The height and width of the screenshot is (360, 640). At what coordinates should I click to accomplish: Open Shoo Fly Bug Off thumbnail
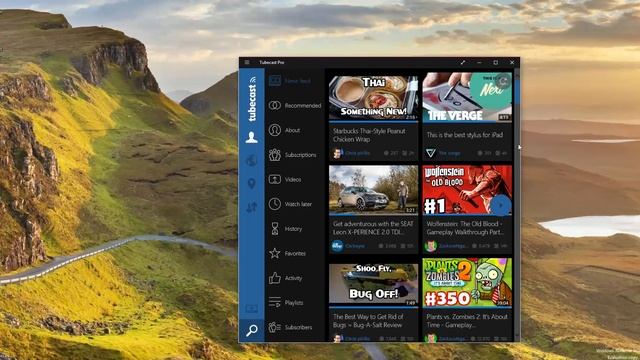(x=373, y=285)
